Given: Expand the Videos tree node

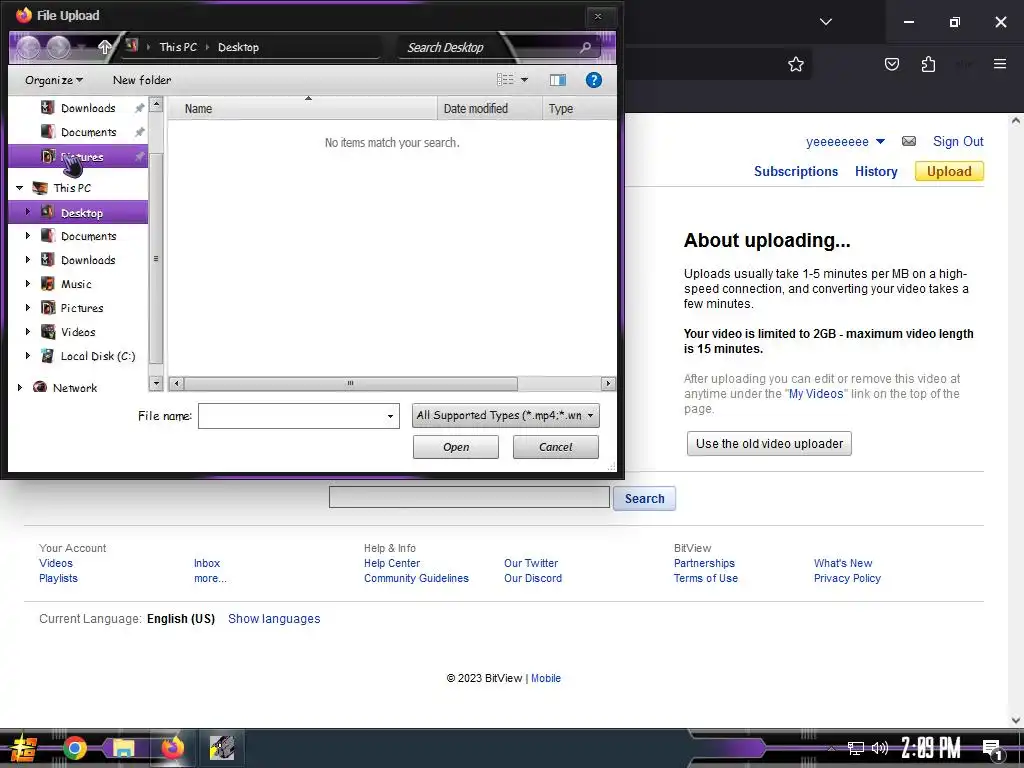Looking at the screenshot, I should 27,332.
